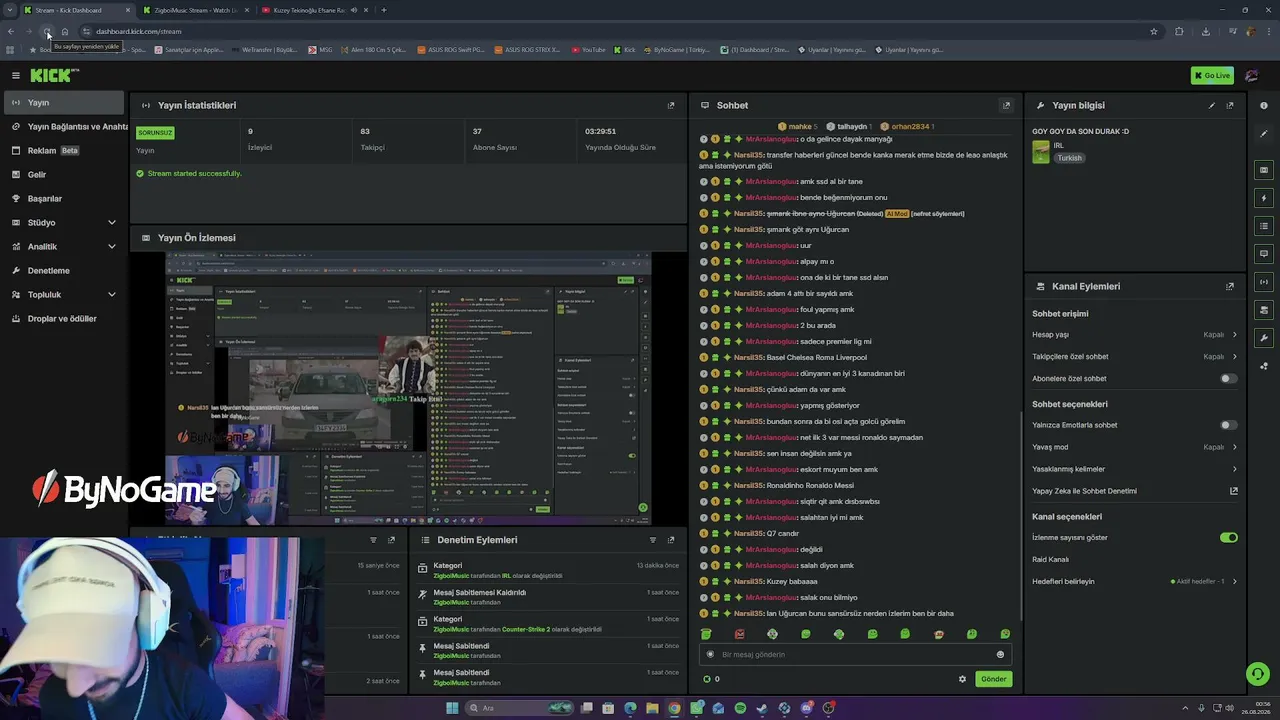The image size is (1280, 720).
Task: Open the emoji picker in message box
Action: pos(1000,654)
